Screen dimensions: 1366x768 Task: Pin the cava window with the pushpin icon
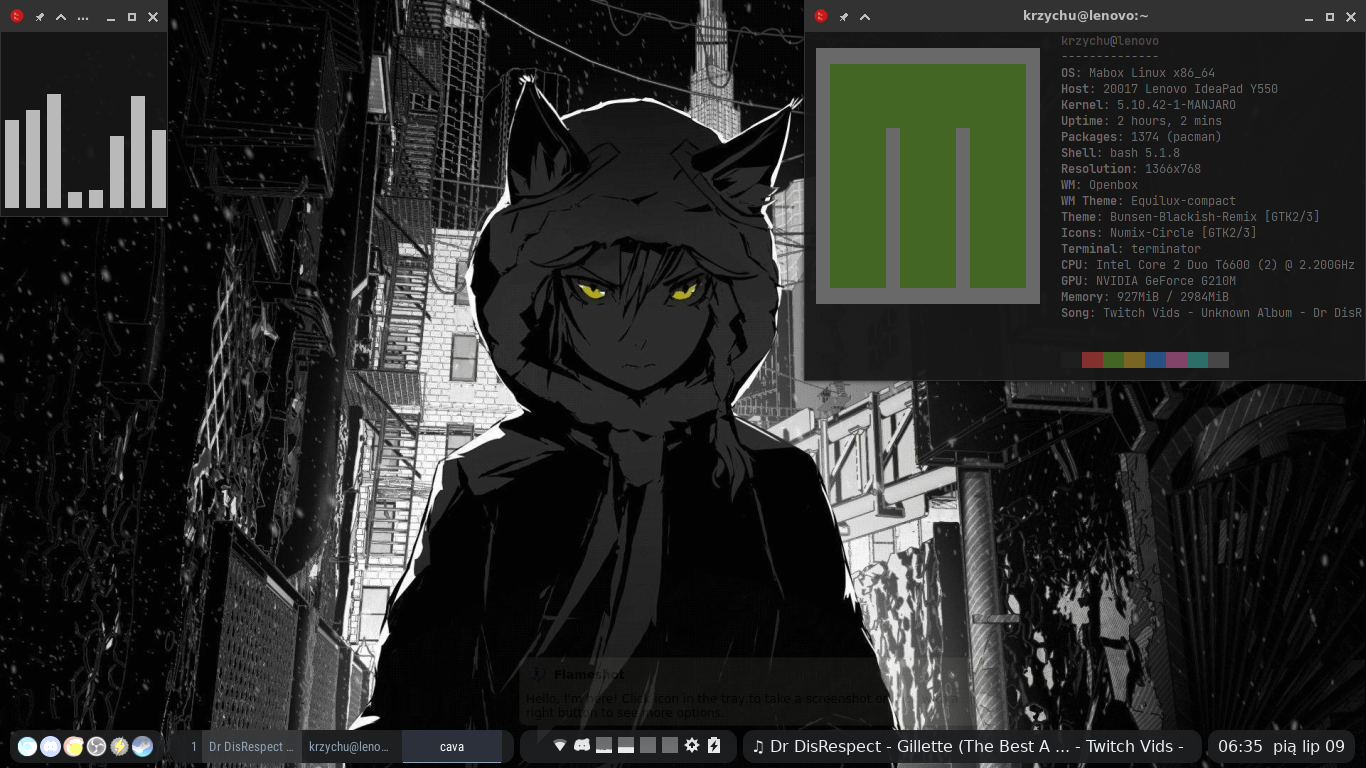pos(39,17)
